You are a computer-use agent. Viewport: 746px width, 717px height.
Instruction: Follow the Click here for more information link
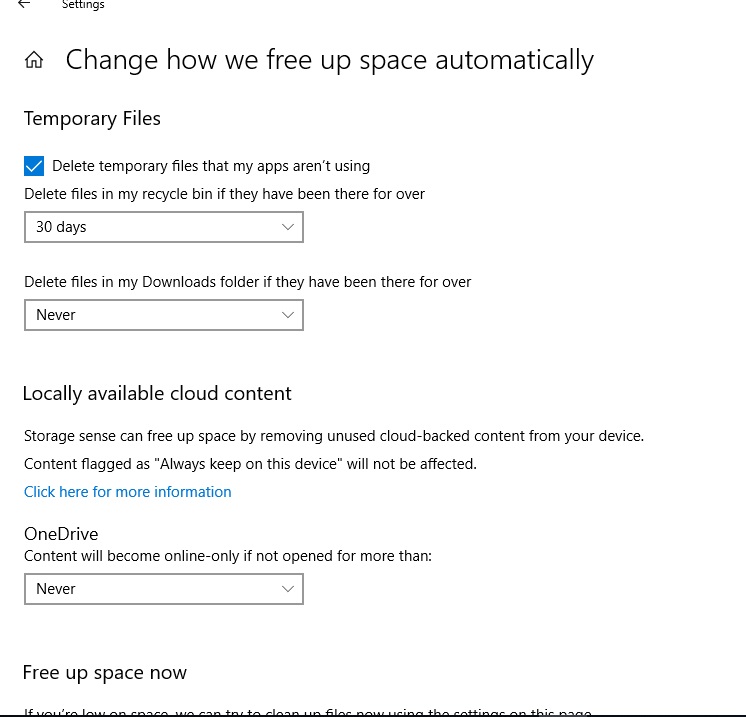point(128,491)
